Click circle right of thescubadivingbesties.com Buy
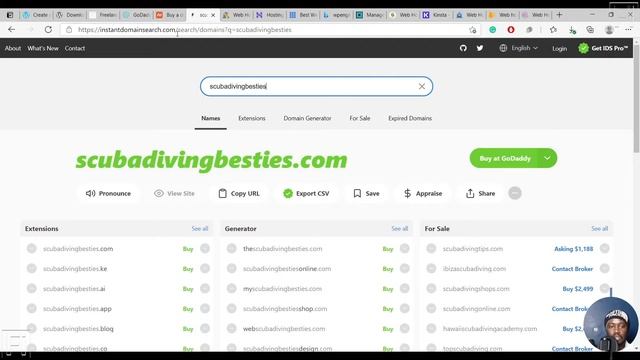 [x=404, y=249]
